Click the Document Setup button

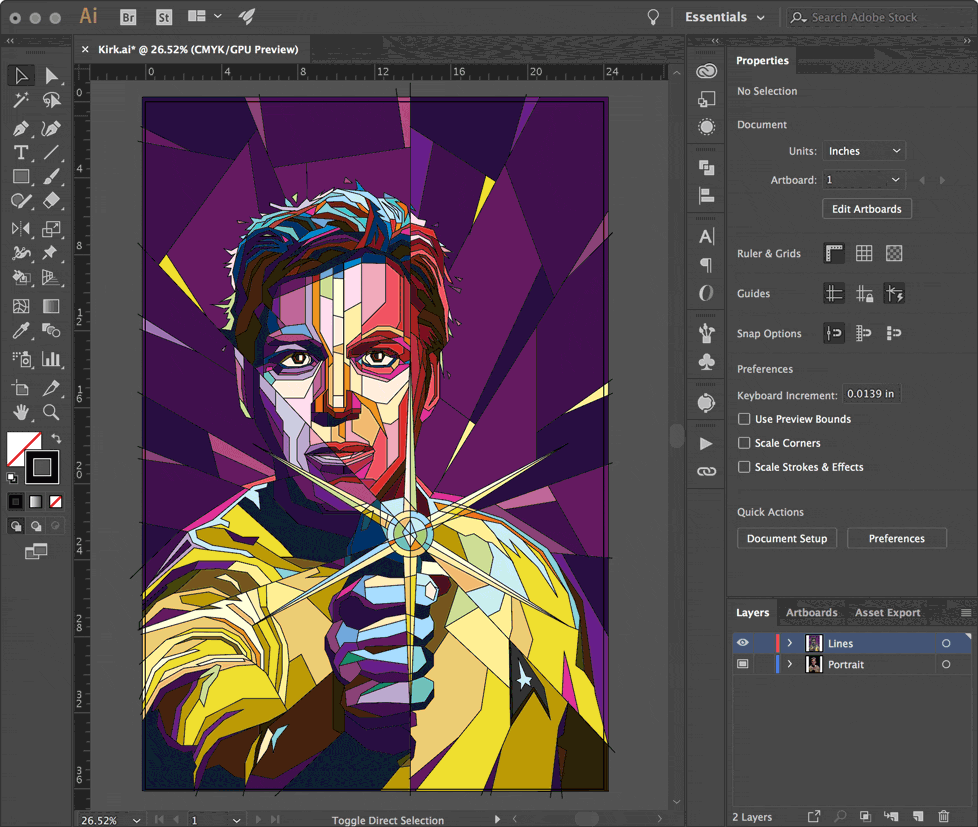coord(787,538)
